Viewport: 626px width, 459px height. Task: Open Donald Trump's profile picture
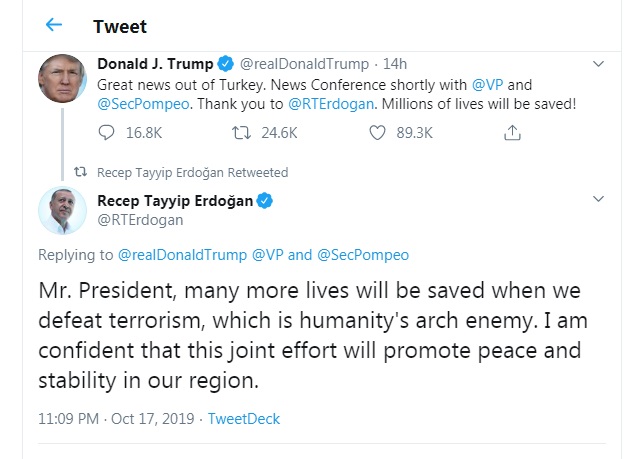point(59,77)
